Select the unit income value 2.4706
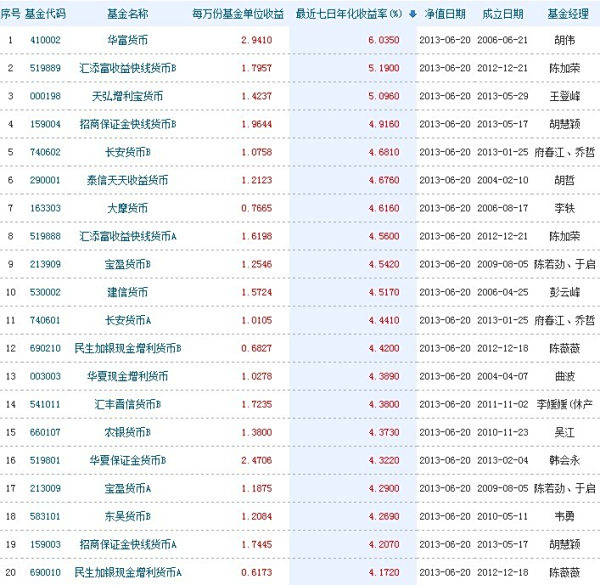 pyautogui.click(x=256, y=460)
